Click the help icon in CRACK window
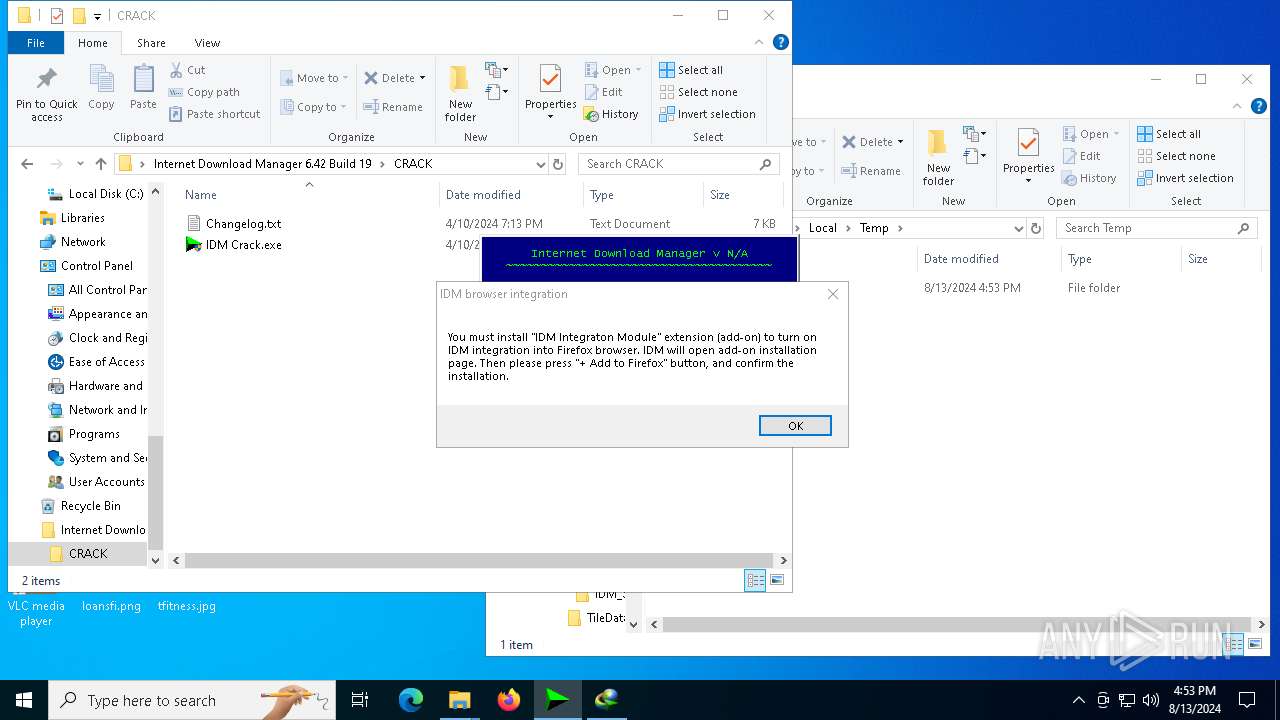 coord(781,43)
